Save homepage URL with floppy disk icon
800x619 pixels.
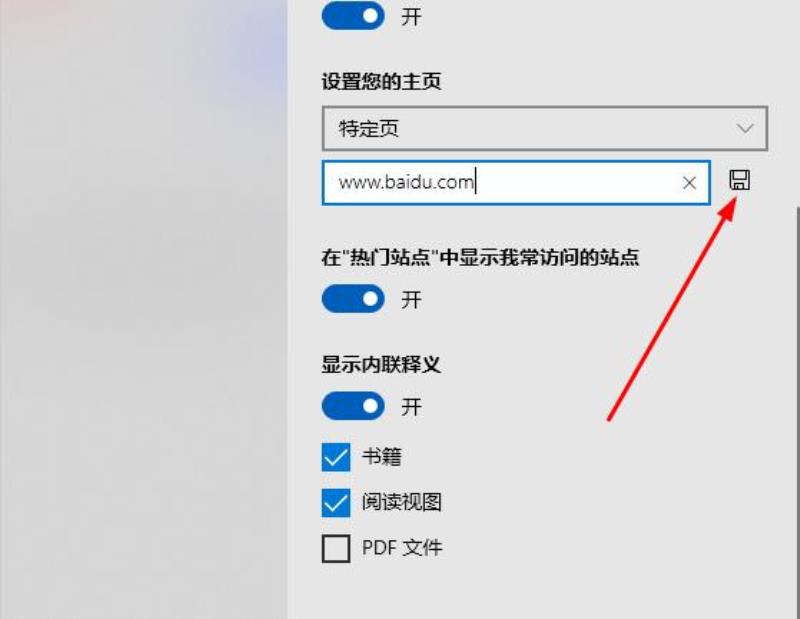coord(739,180)
